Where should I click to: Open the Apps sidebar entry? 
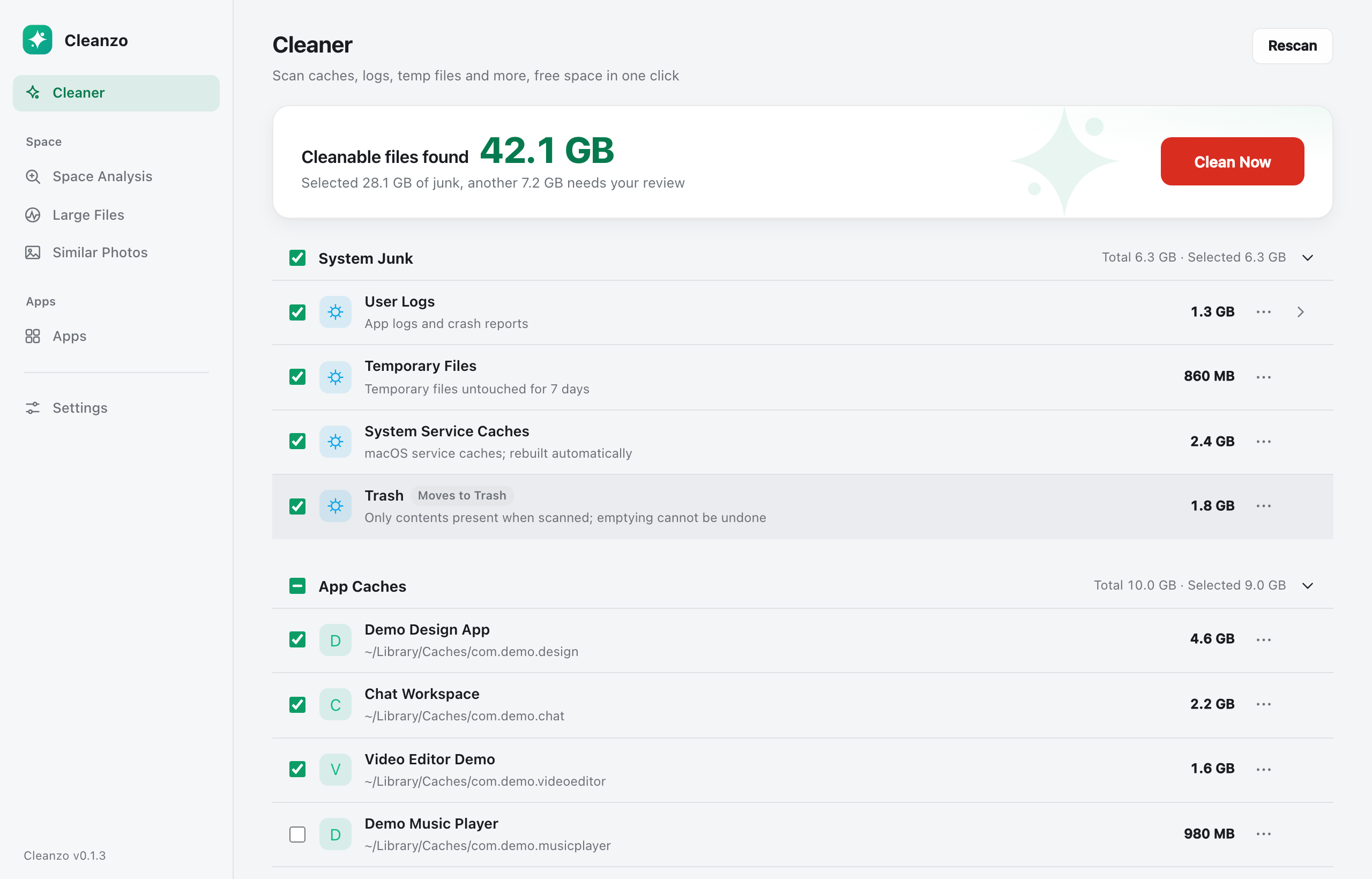coord(116,336)
